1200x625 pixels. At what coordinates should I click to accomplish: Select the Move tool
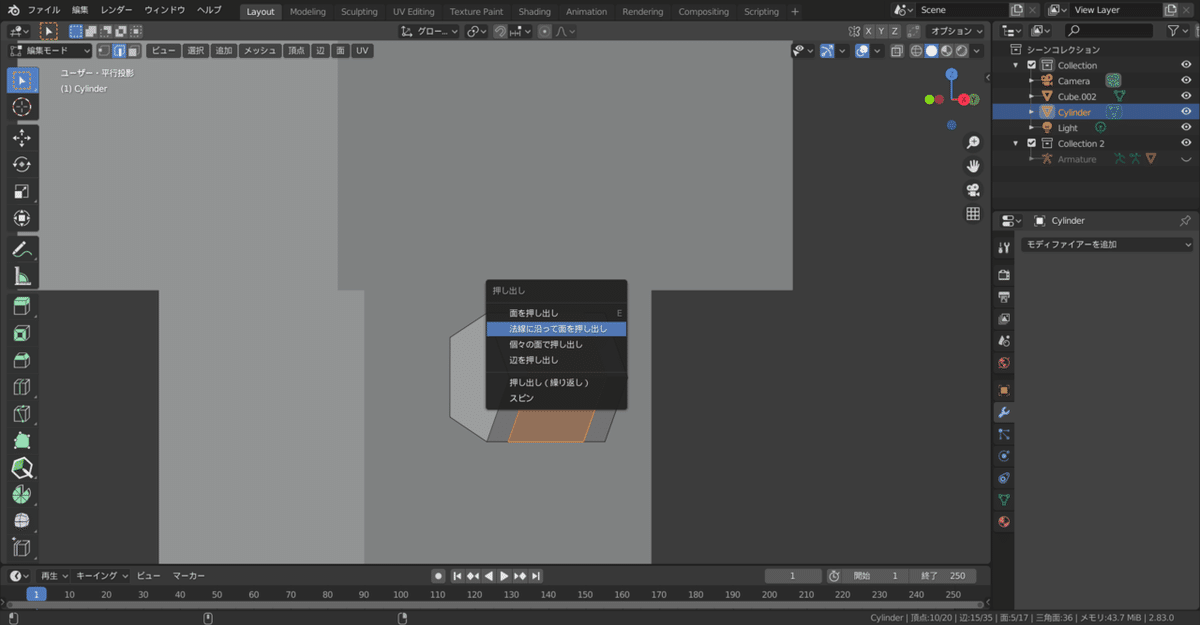click(22, 137)
